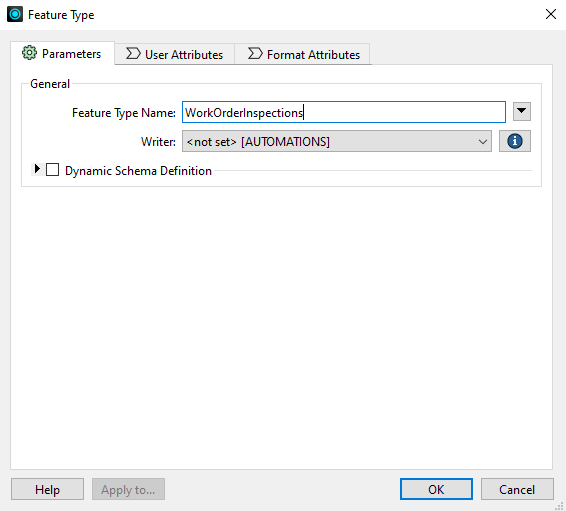The image size is (566, 511).
Task: Select the Parameters tab label
Action: point(71,54)
